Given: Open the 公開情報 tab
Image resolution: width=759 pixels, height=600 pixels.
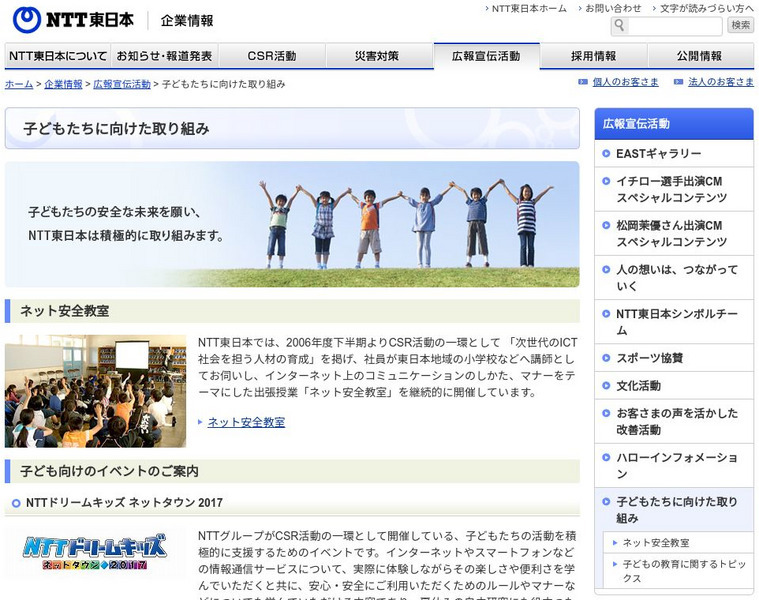Looking at the screenshot, I should (700, 56).
